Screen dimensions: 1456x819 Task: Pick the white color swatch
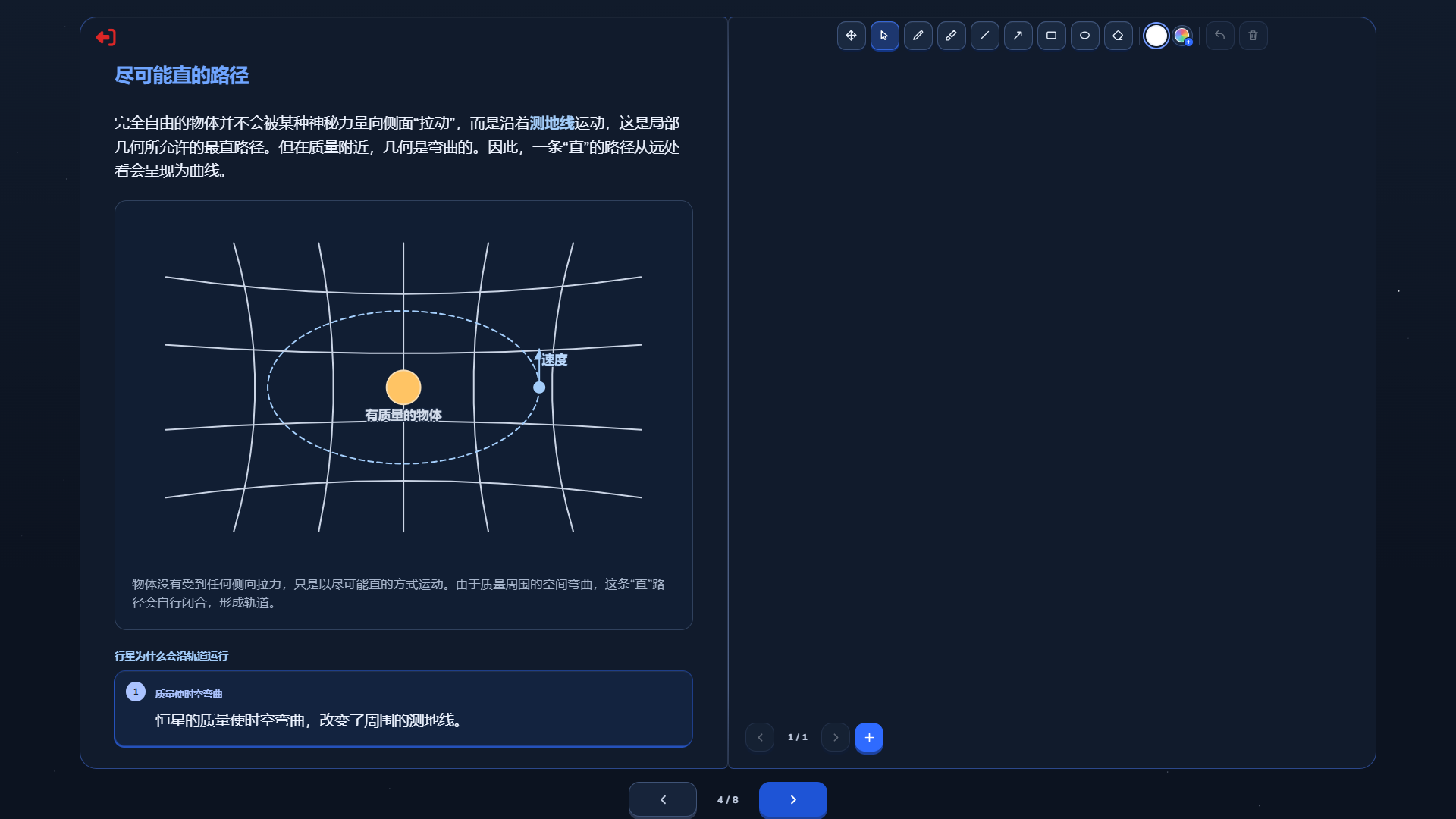1156,36
